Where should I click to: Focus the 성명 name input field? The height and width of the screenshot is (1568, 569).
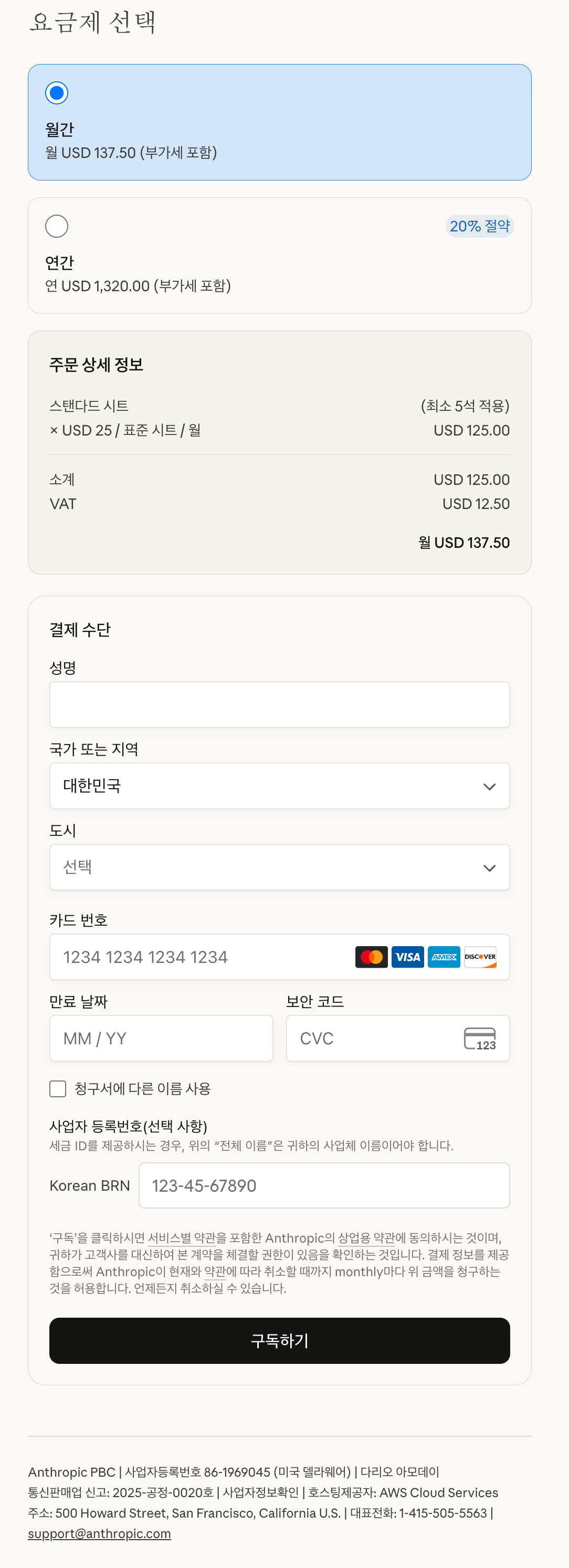click(x=279, y=704)
